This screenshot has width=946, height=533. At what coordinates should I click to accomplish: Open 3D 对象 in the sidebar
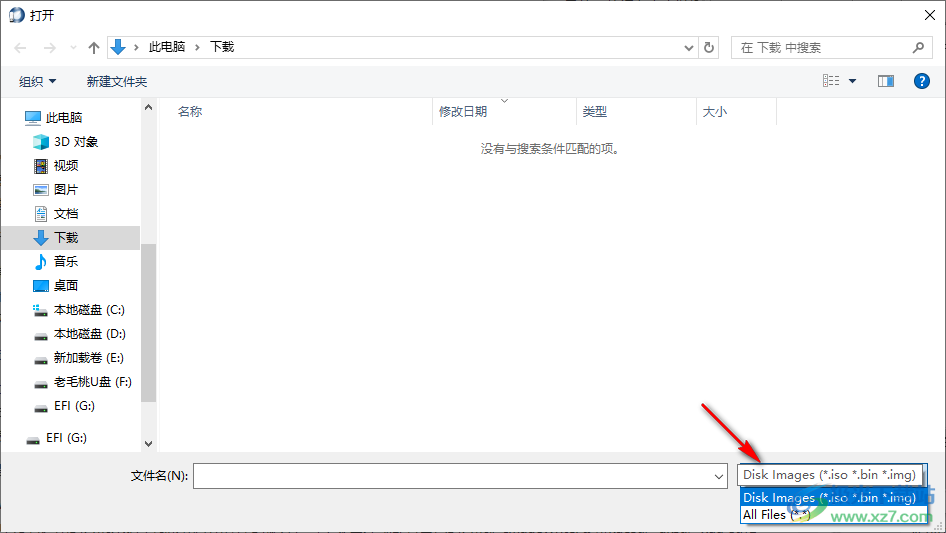point(76,142)
